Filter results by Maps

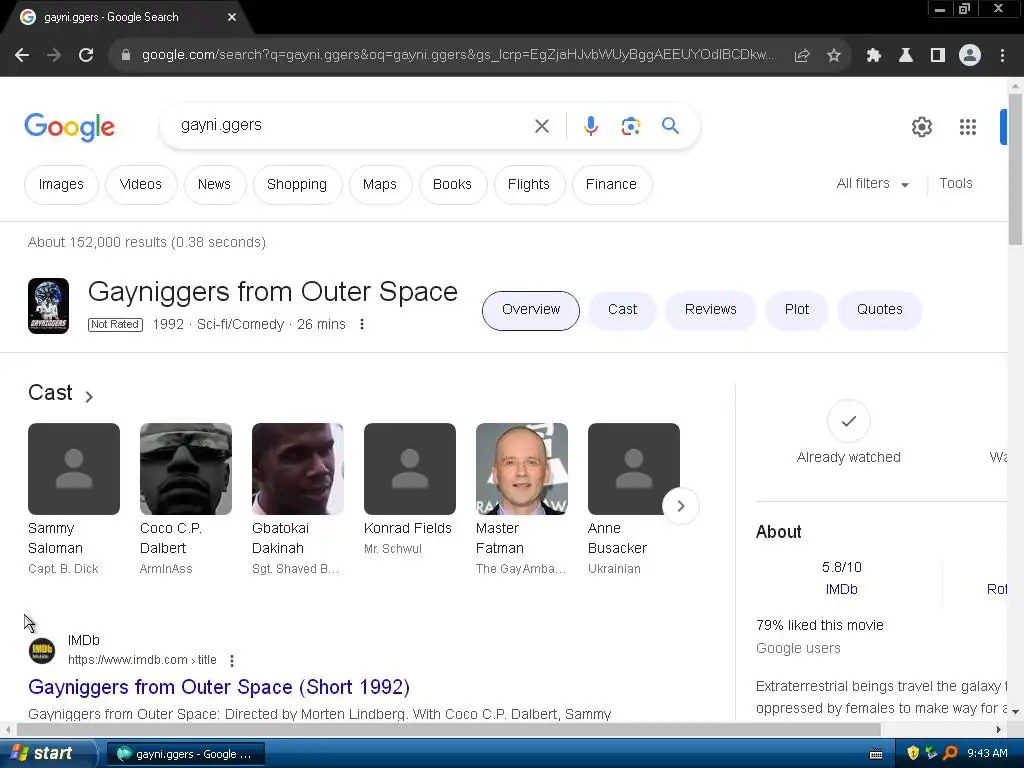coord(380,185)
